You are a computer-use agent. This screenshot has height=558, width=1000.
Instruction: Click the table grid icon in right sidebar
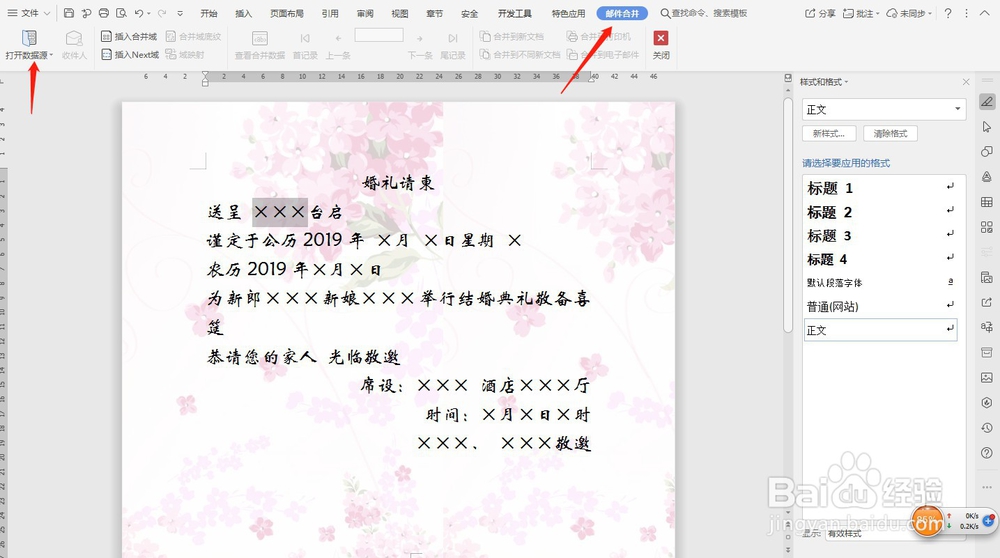987,202
